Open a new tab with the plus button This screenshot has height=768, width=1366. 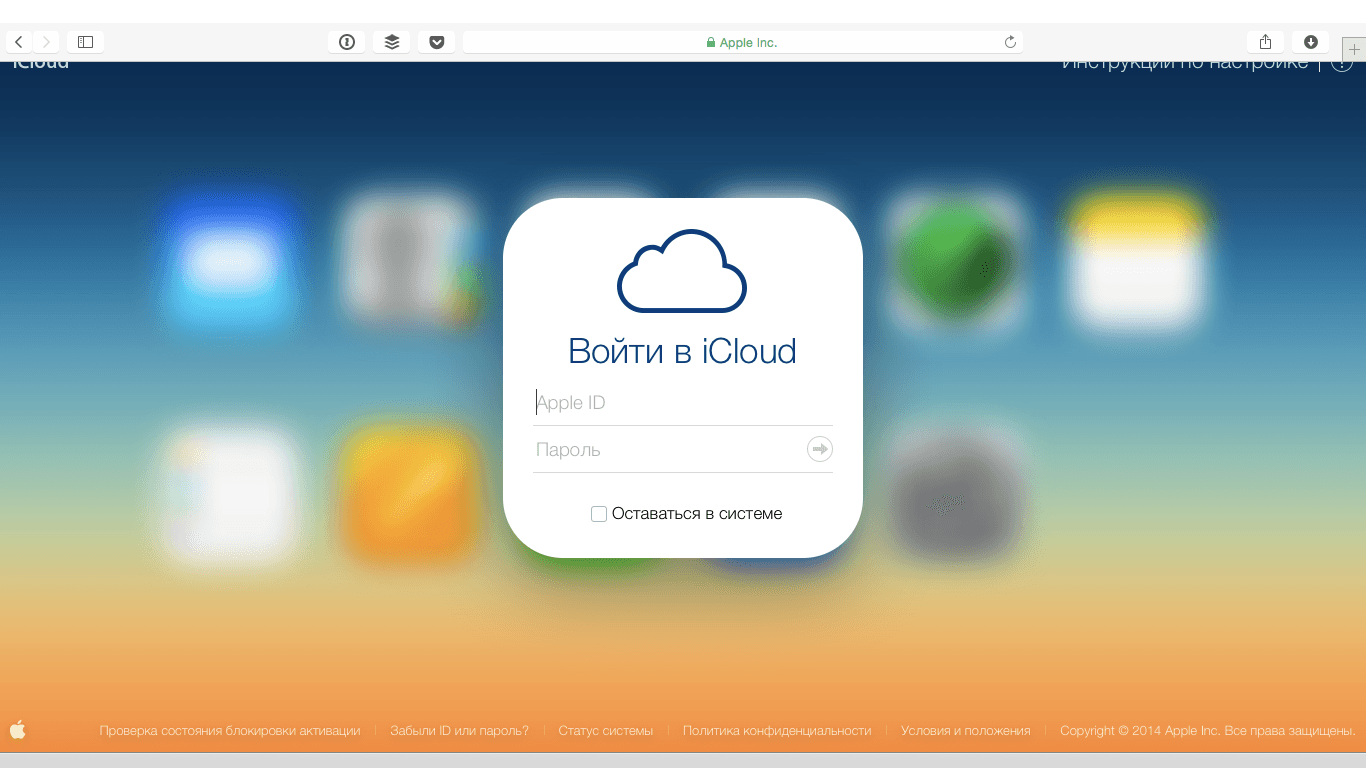1354,50
